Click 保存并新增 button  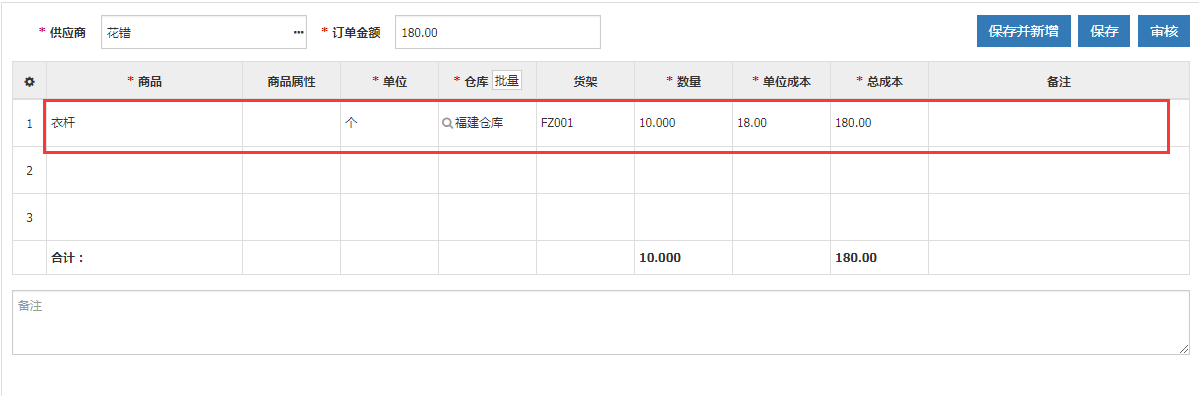[x=1023, y=31]
